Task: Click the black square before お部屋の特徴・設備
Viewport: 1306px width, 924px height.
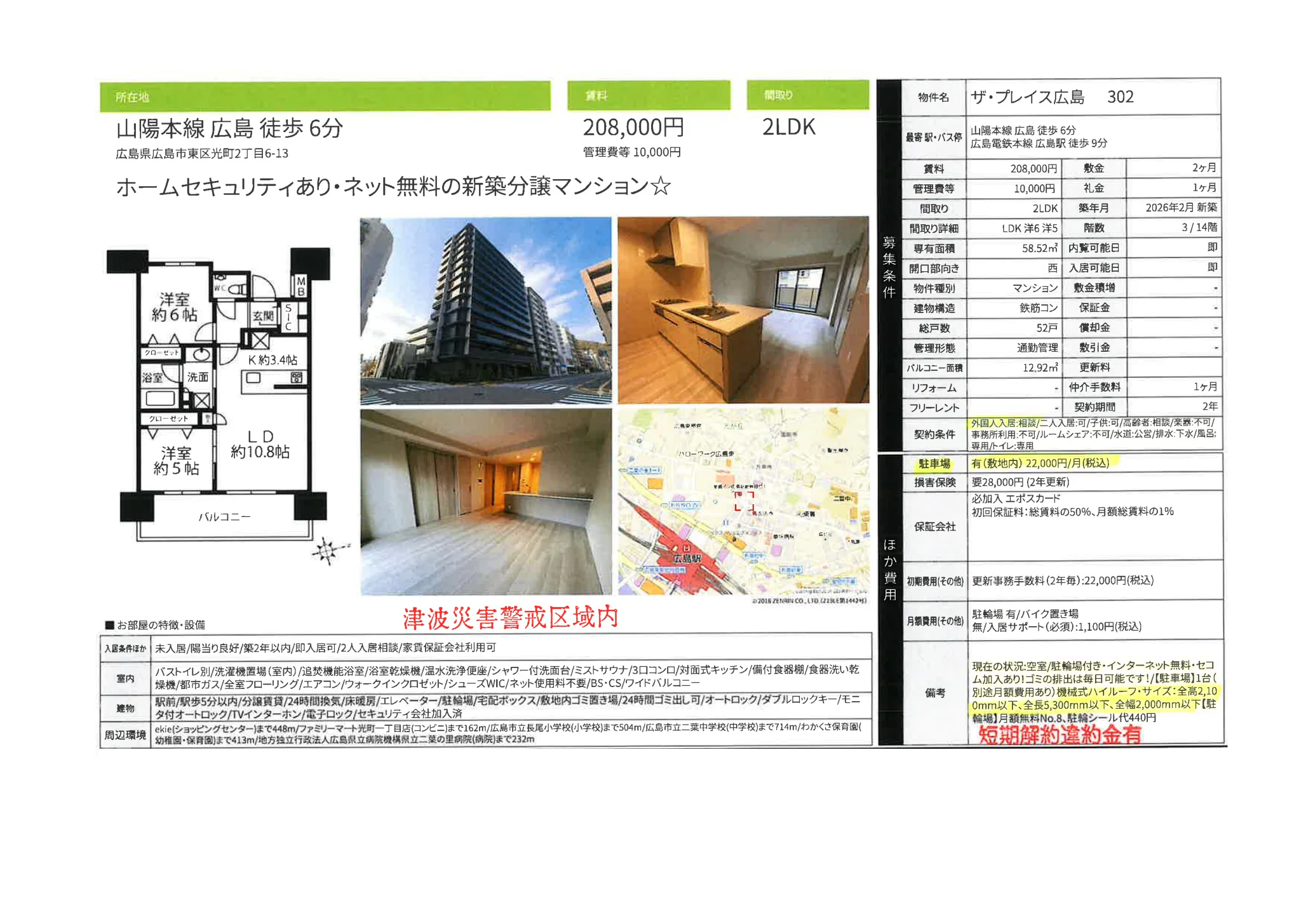Action: coord(109,625)
